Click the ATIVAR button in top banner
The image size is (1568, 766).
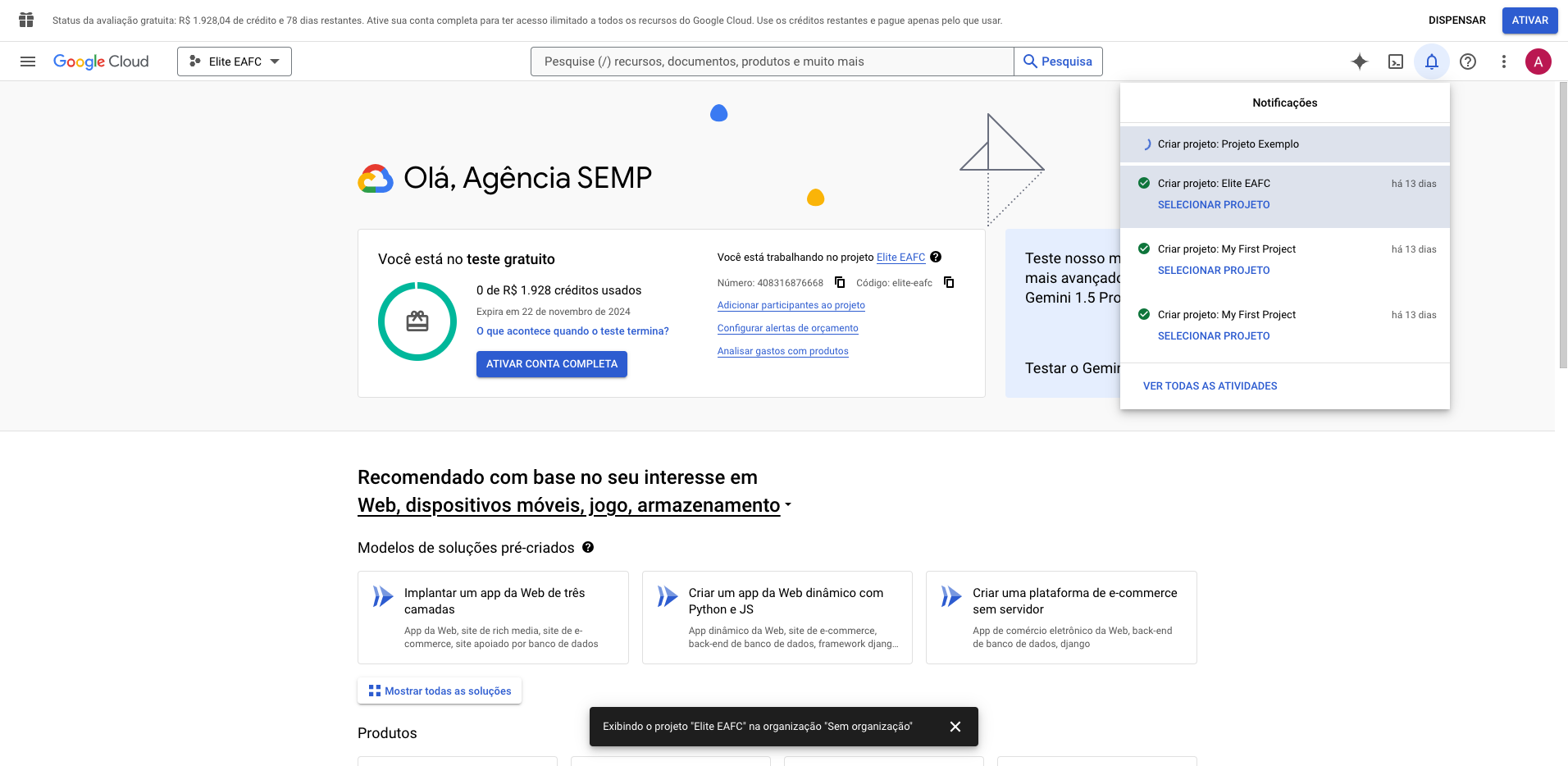[1530, 21]
